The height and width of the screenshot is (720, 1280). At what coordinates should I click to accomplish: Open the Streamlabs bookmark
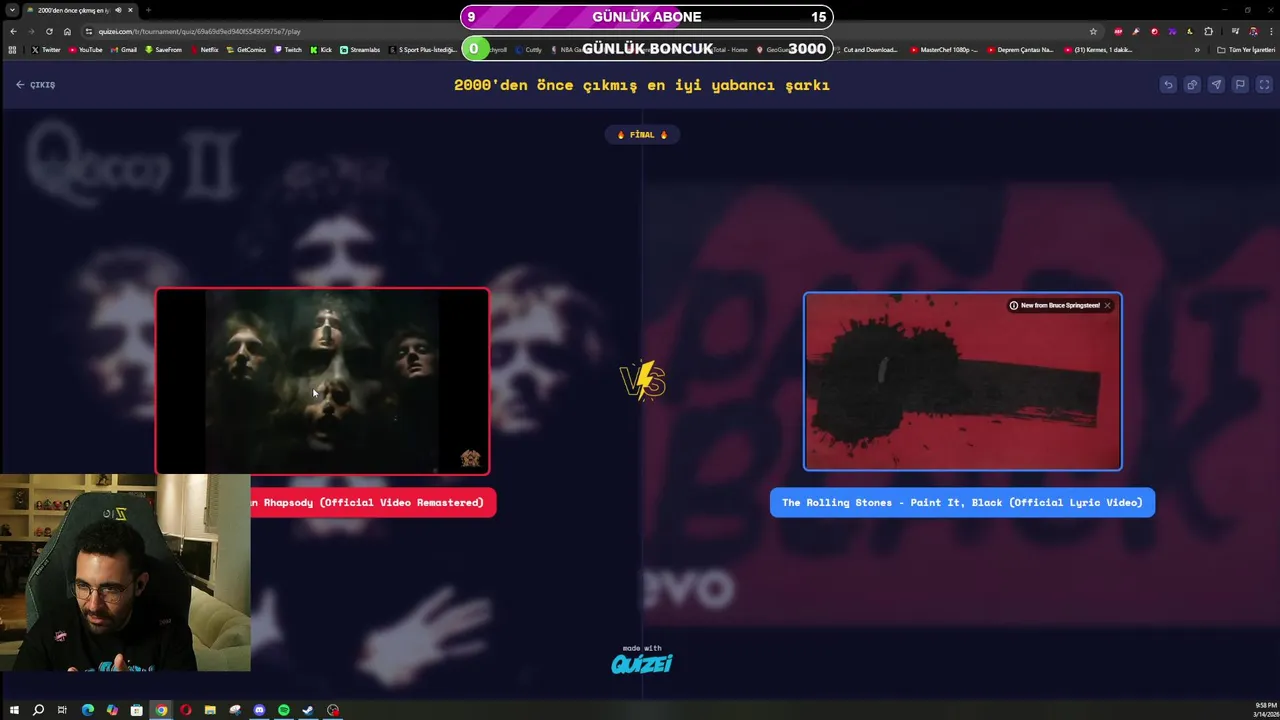(x=360, y=49)
